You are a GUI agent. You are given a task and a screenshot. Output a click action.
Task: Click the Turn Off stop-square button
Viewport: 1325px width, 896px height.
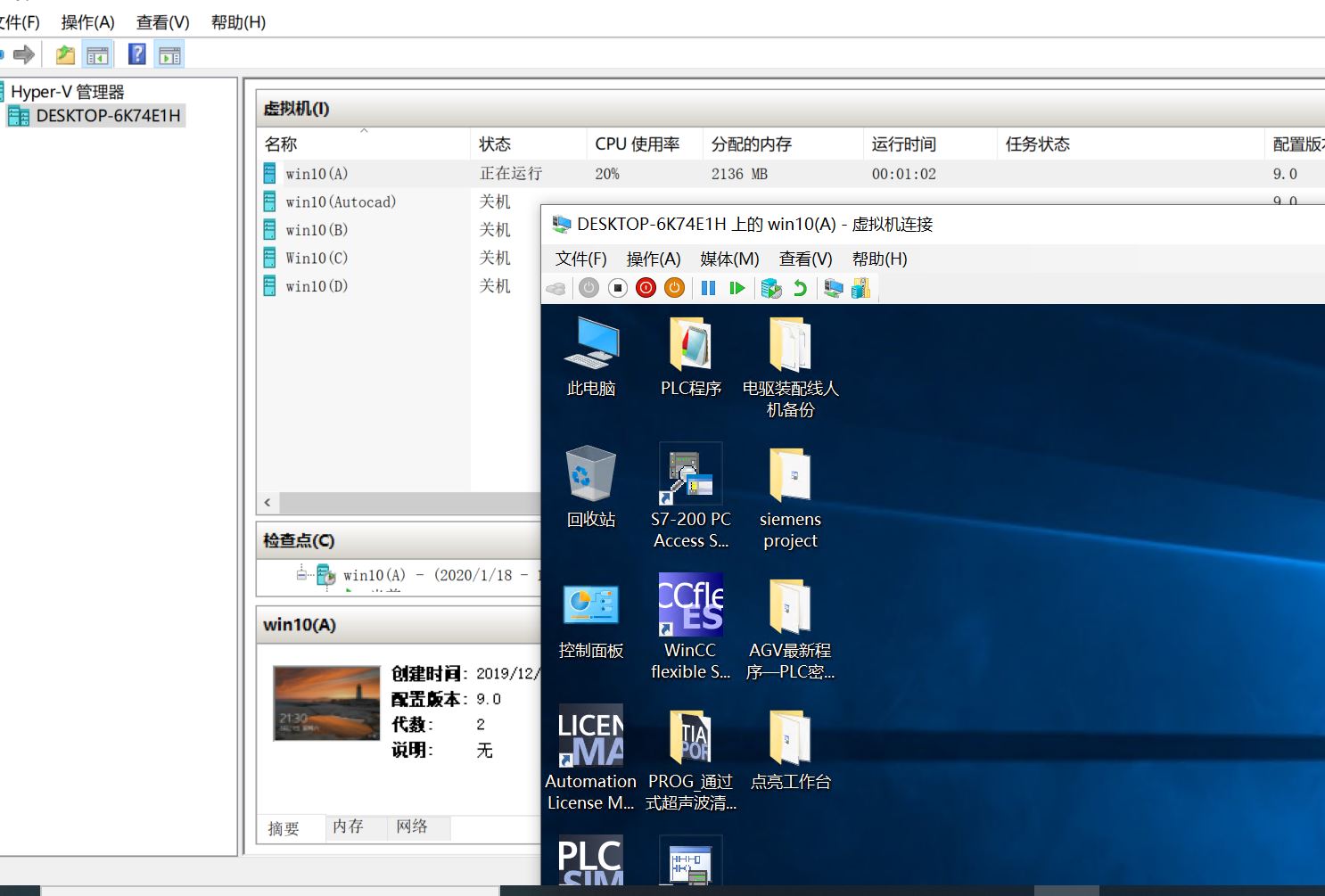pos(617,288)
